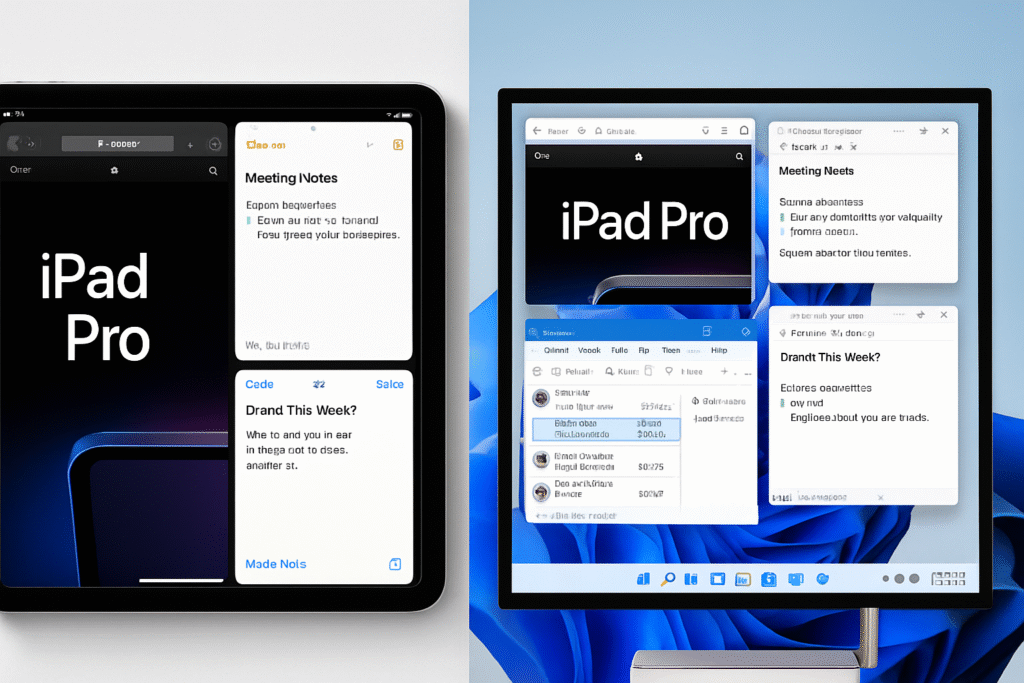Open the ellipsis menu in Meeting Neets window
The image size is (1024, 683).
coord(899,131)
